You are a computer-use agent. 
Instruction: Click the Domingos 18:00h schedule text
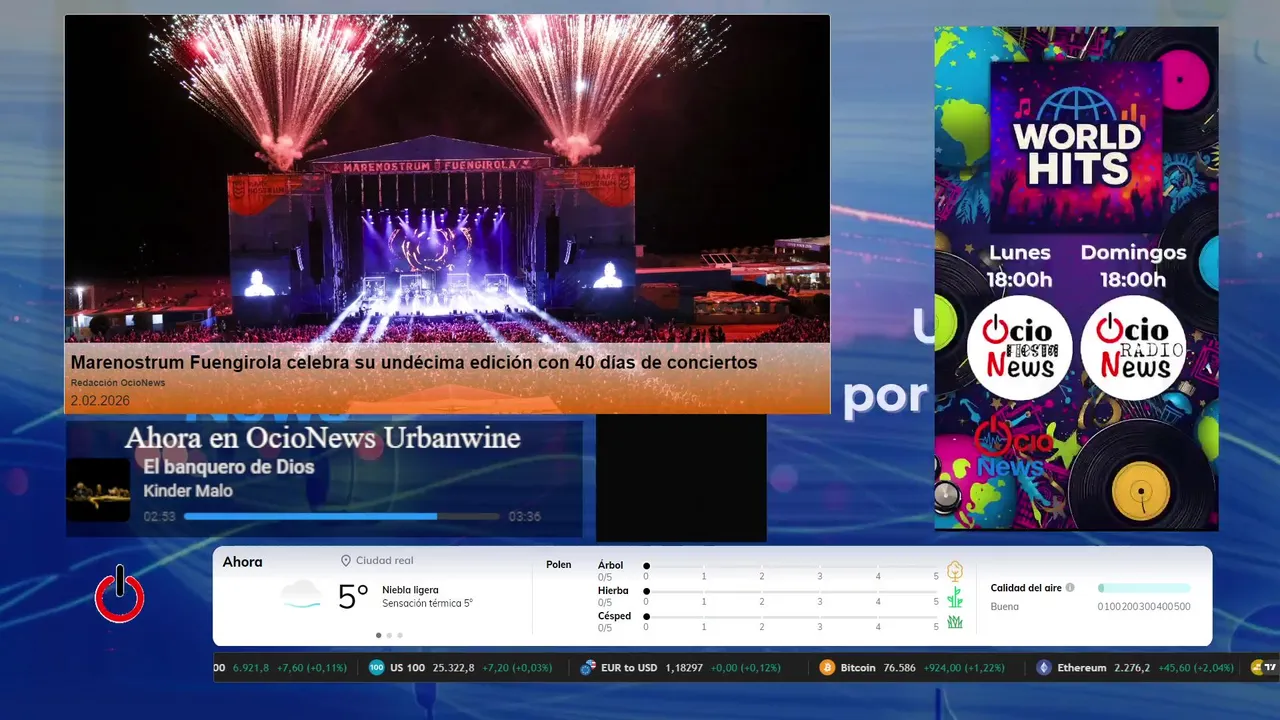coord(1133,266)
